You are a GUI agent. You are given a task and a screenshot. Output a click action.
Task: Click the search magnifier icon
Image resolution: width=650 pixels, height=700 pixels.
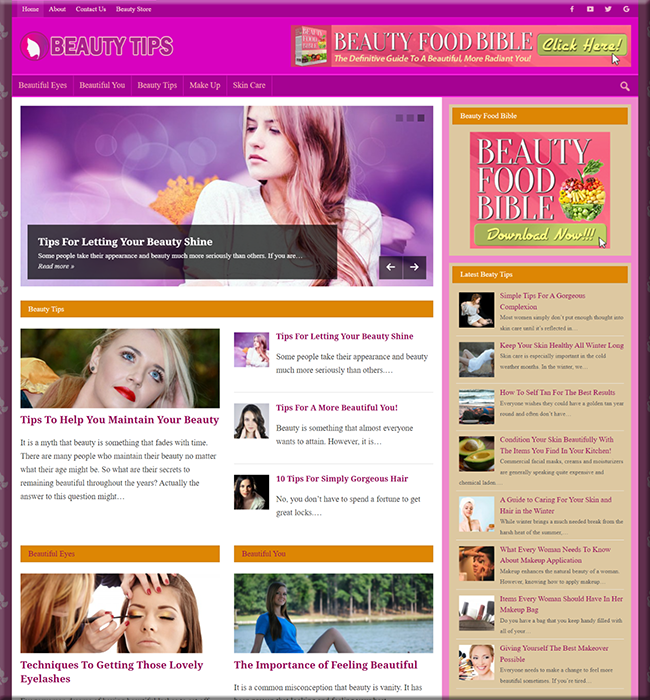pyautogui.click(x=625, y=86)
